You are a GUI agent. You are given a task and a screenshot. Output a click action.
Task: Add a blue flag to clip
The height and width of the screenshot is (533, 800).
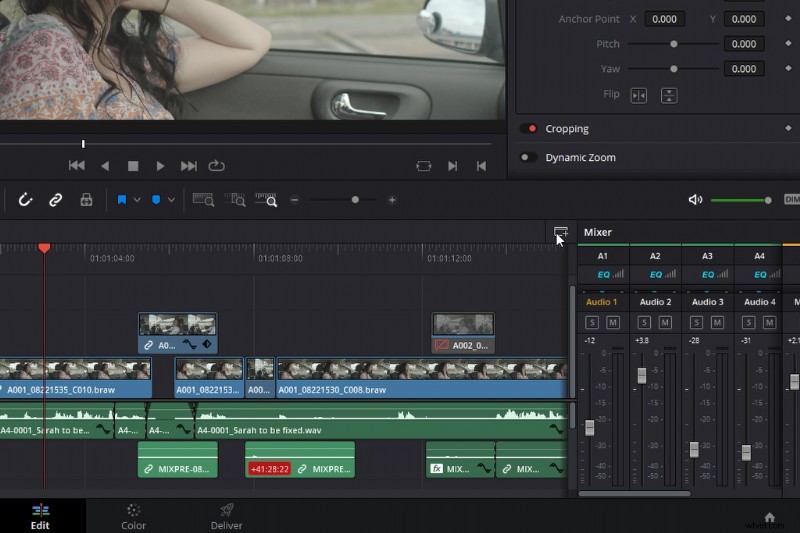click(122, 199)
